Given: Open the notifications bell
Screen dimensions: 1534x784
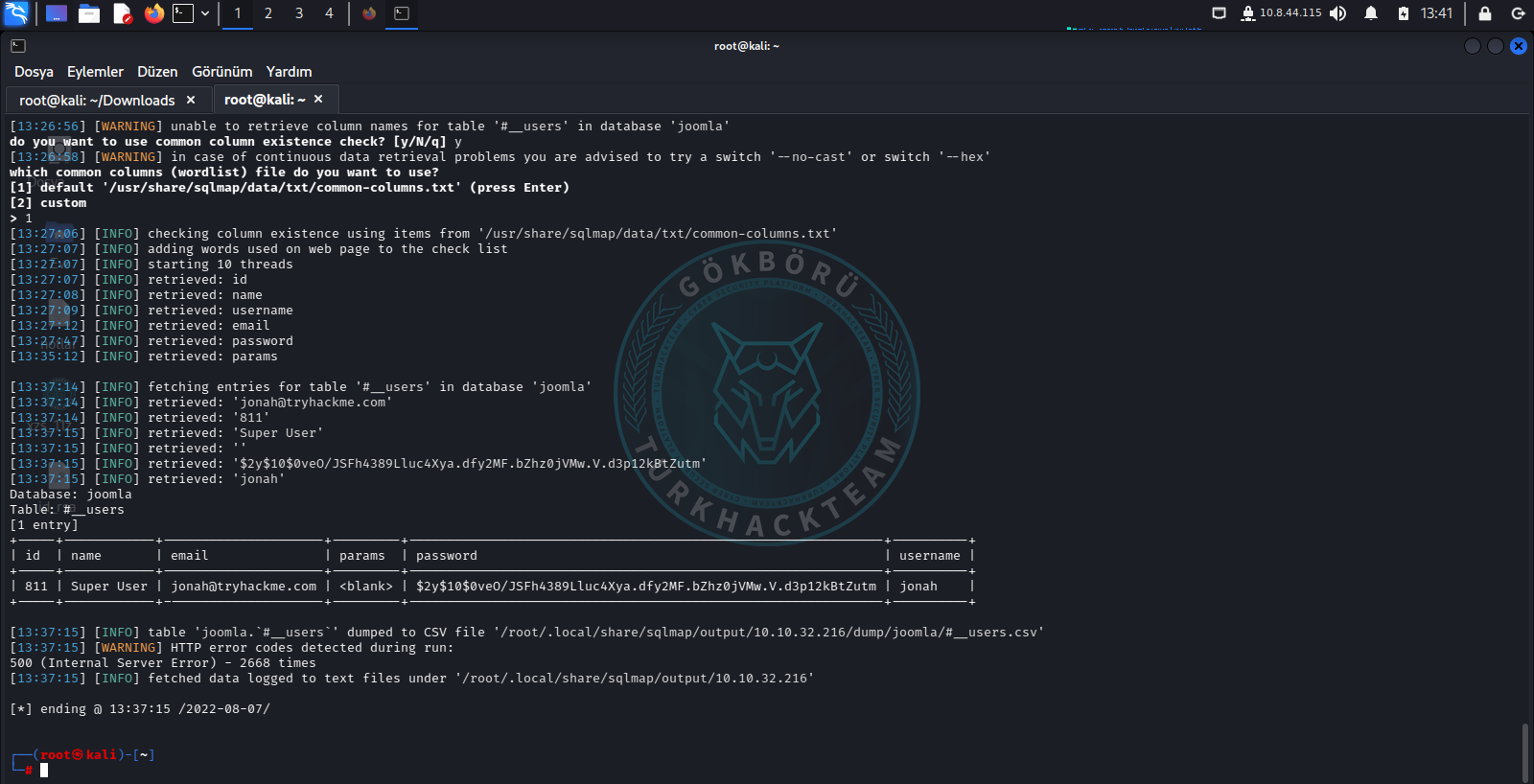Looking at the screenshot, I should [x=1371, y=13].
